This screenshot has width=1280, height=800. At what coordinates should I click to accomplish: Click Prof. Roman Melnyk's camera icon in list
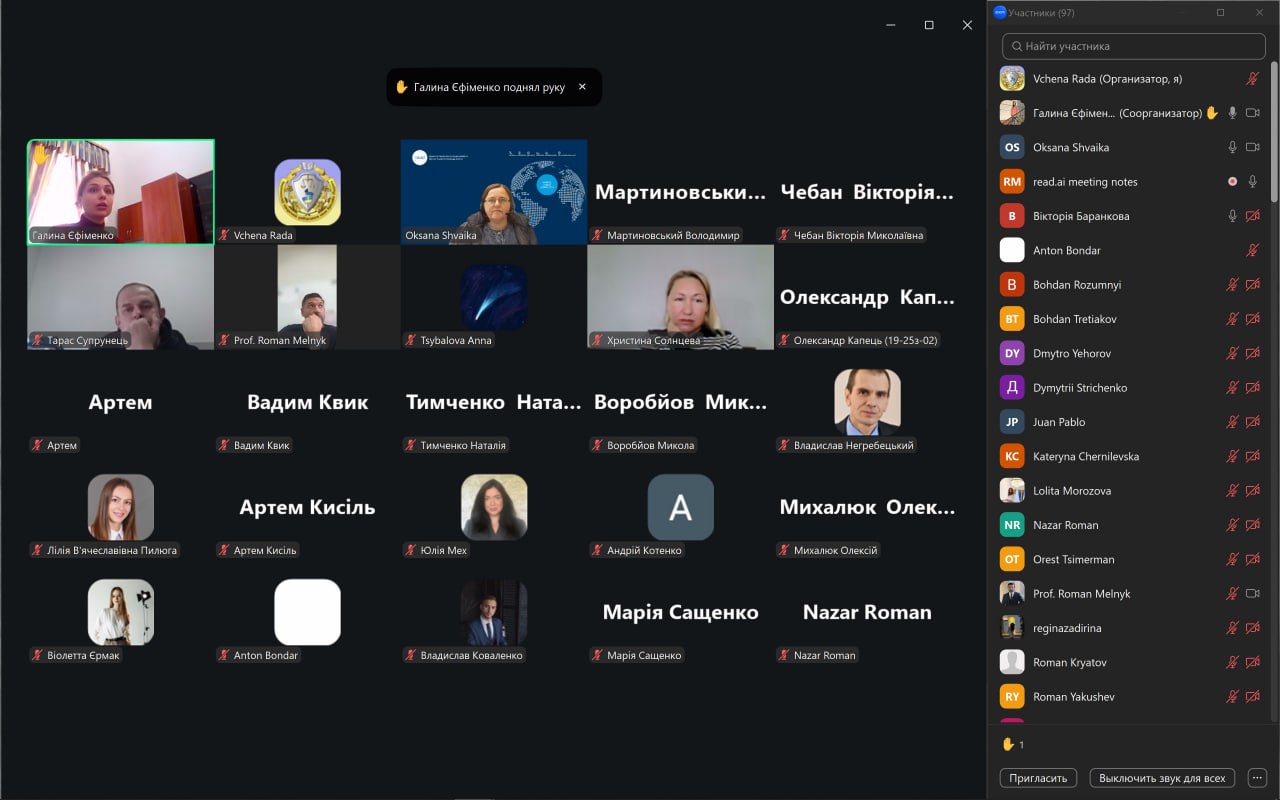coord(1252,594)
